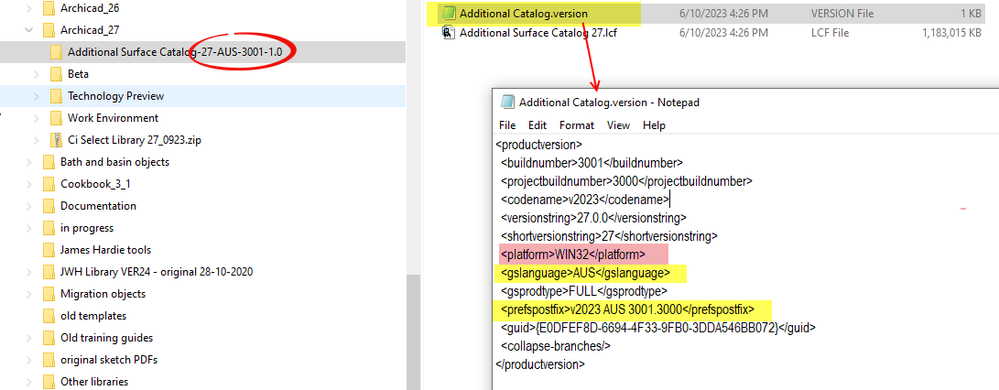Expand the Technology Preview folder node
This screenshot has height=390, width=999.
[36, 96]
